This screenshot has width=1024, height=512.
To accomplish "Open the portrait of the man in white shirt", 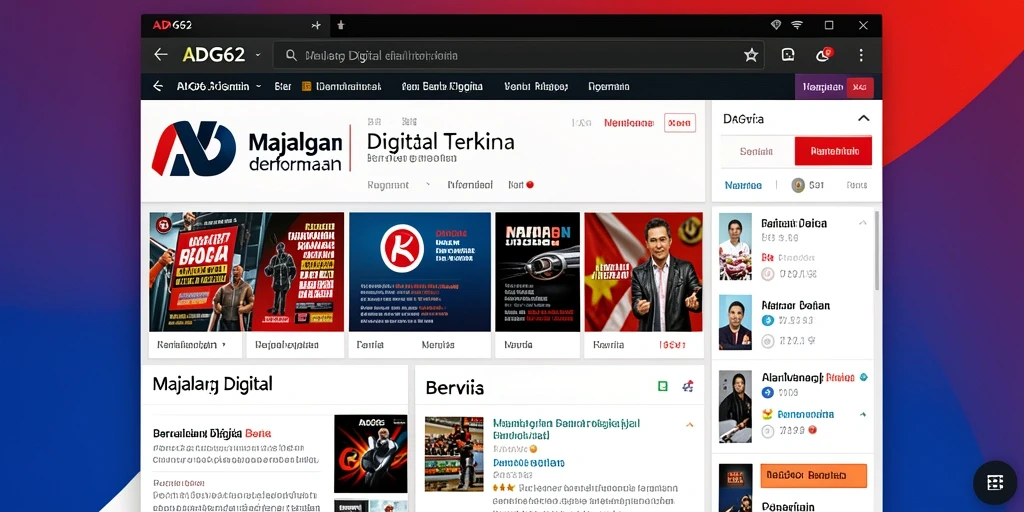I will point(735,247).
